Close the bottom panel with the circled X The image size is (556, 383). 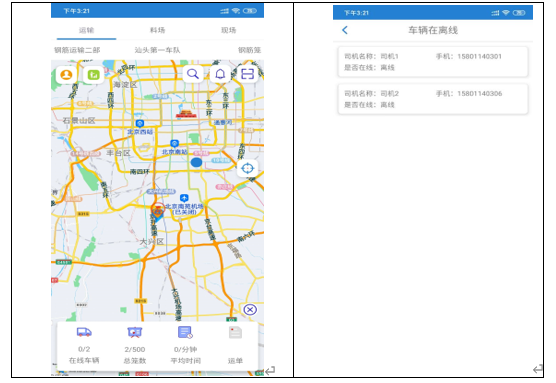[250, 310]
